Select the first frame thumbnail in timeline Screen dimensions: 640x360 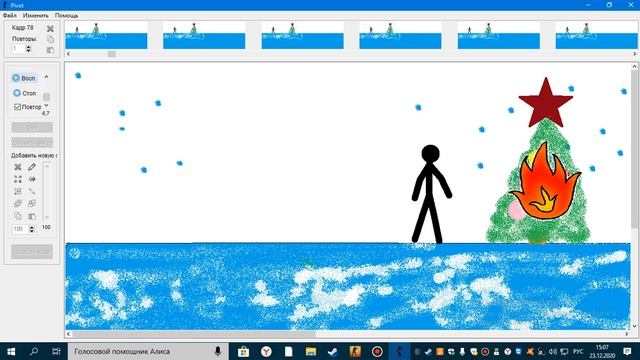point(106,36)
